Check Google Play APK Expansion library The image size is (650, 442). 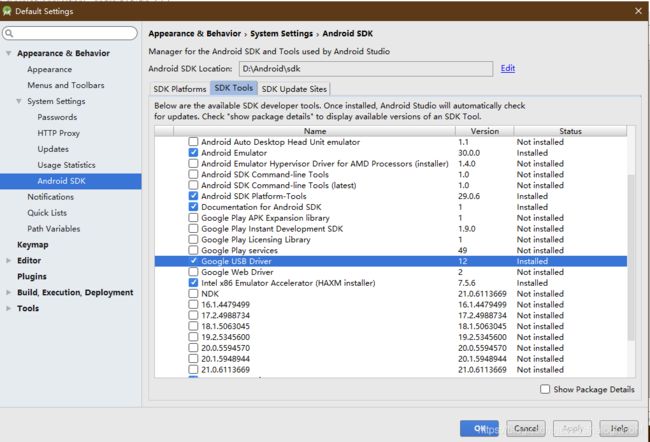pos(193,218)
